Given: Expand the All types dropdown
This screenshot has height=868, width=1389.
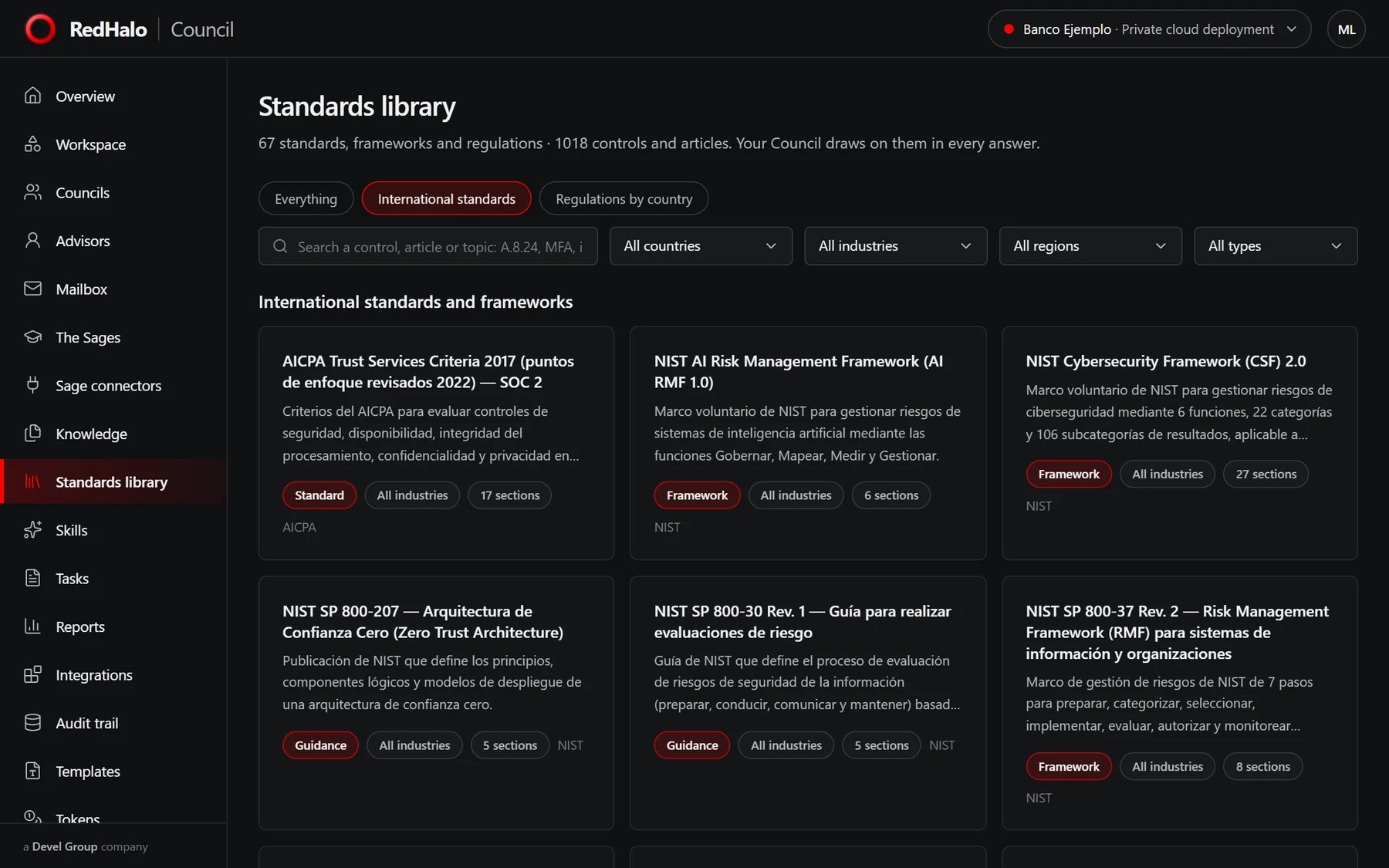Looking at the screenshot, I should tap(1276, 246).
